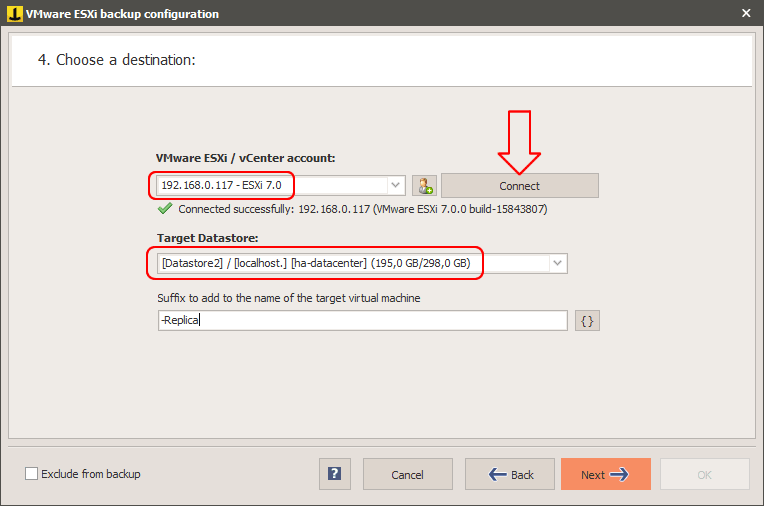Viewport: 764px width, 506px height.
Task: Open the curly braces variables button
Action: point(587,321)
